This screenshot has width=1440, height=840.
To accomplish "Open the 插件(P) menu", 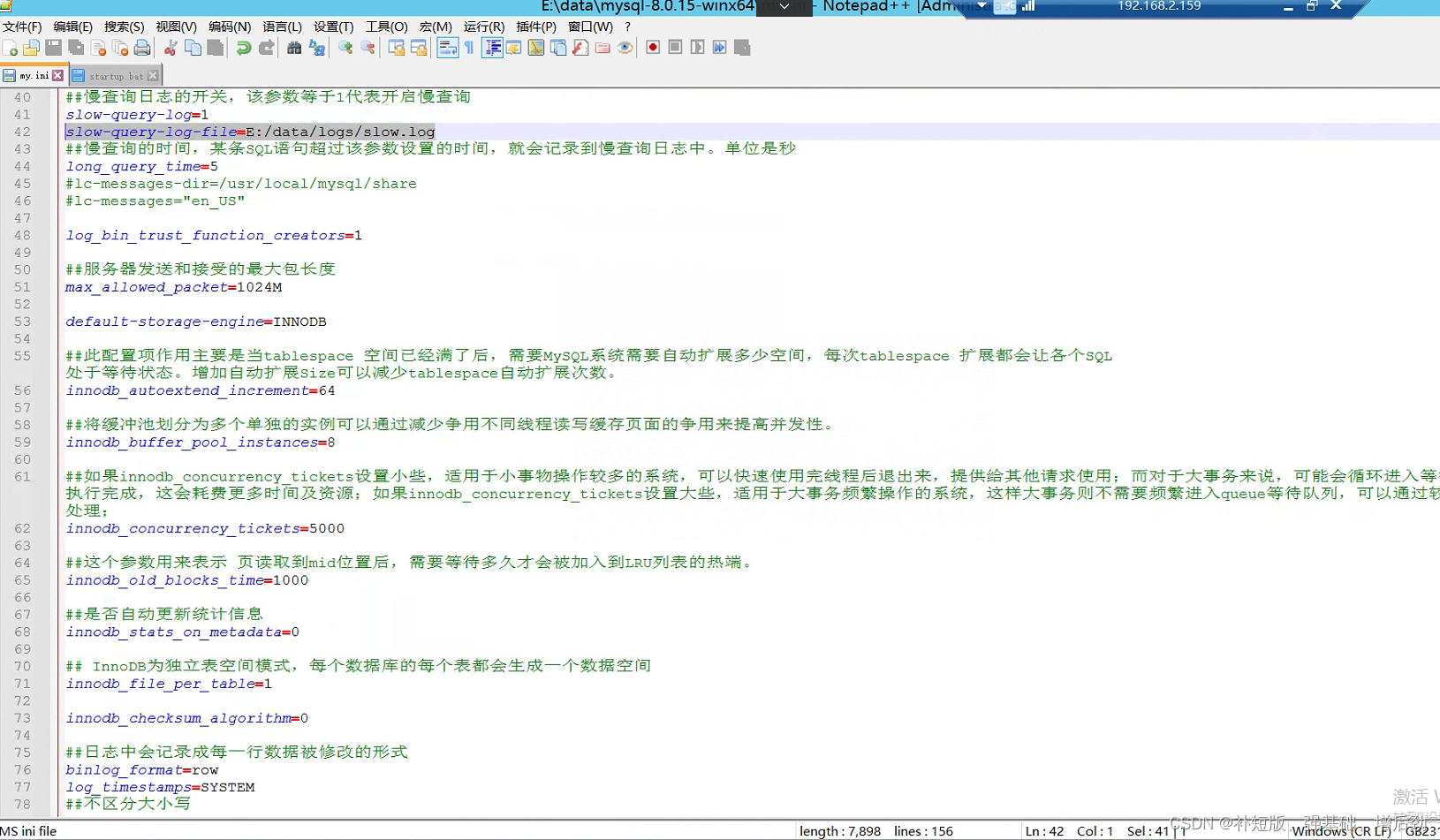I will [x=536, y=26].
